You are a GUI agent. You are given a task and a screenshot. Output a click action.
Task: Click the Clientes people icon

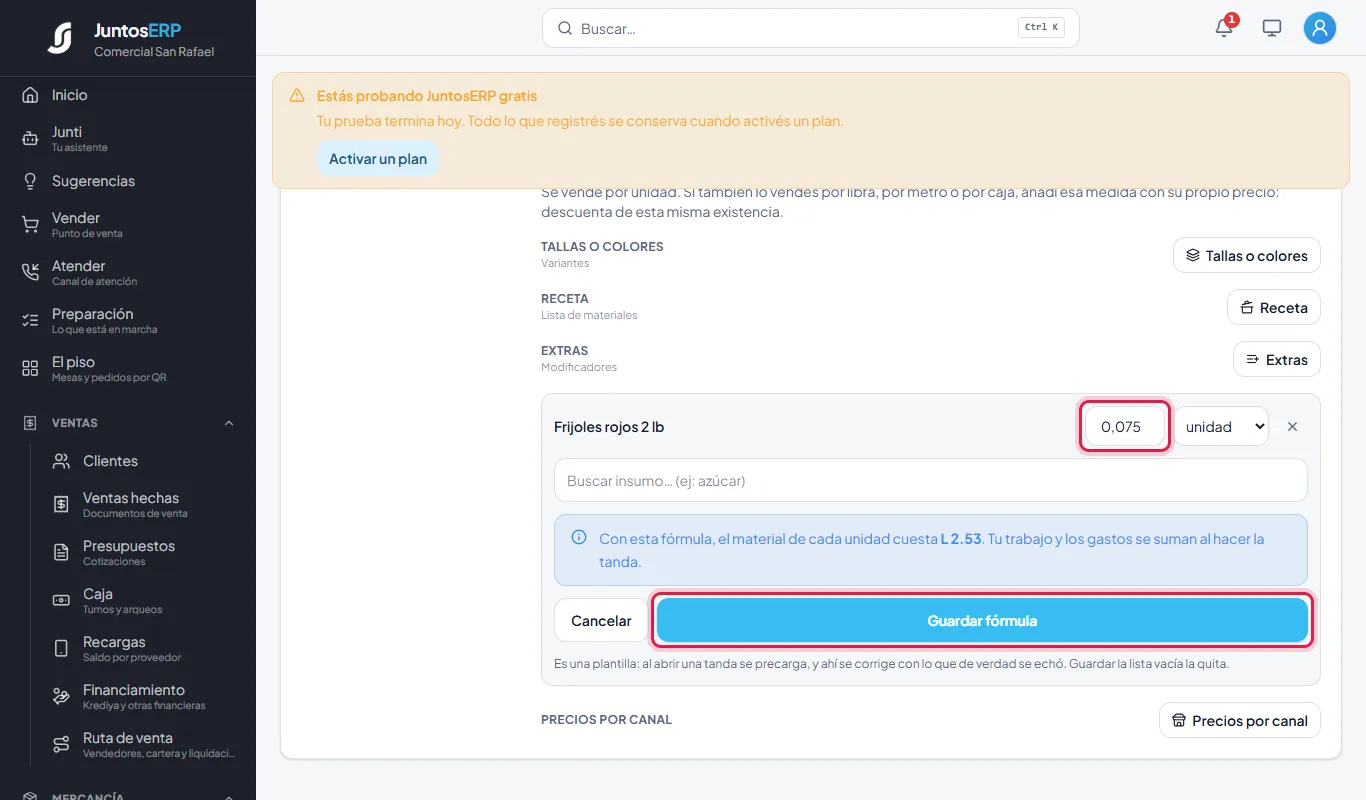point(61,461)
